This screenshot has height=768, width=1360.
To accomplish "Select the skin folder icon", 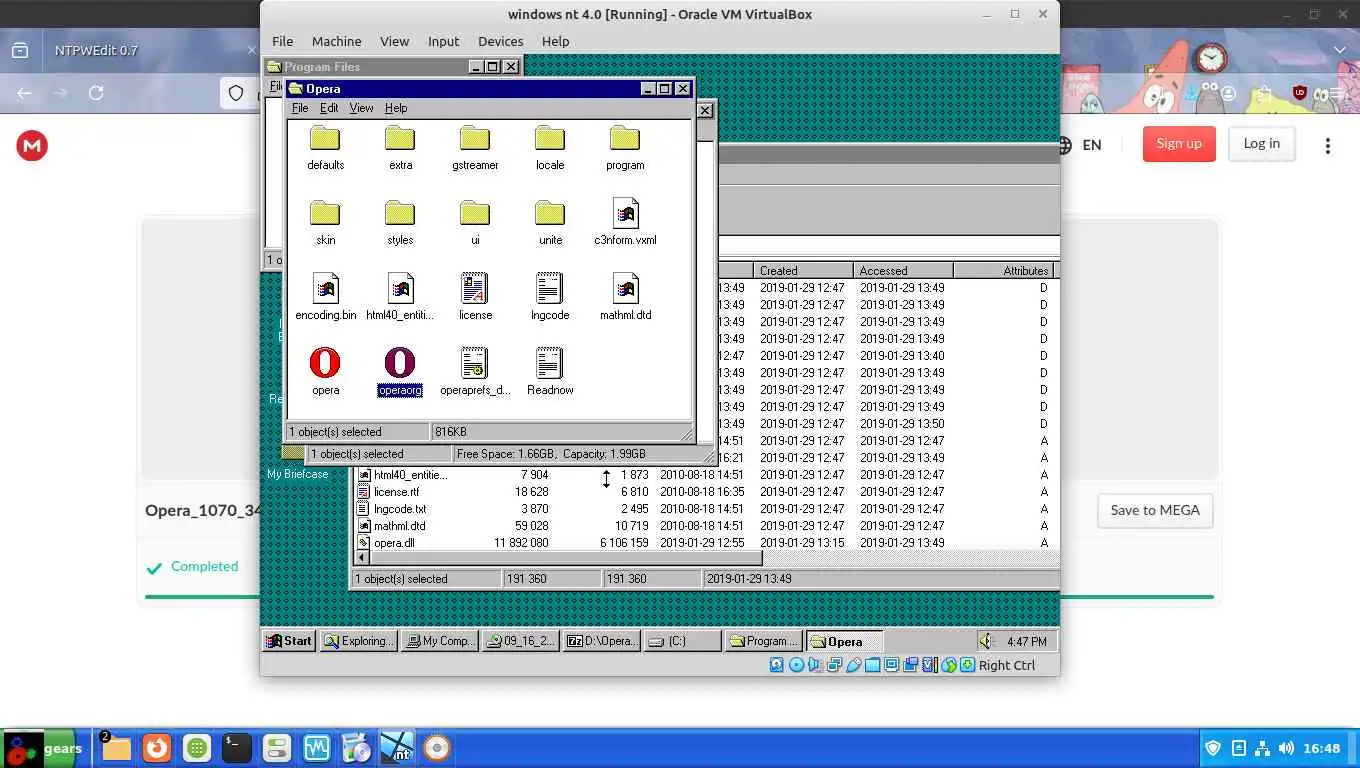I will (x=325, y=213).
